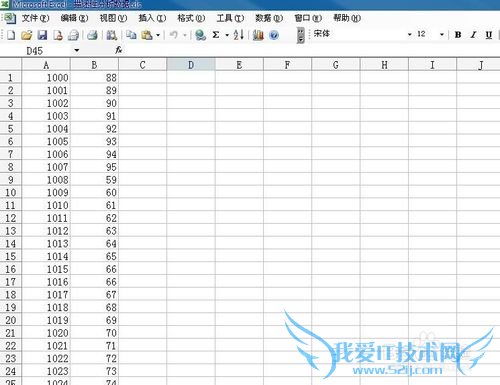Click the Undo arrow icon

[174, 35]
